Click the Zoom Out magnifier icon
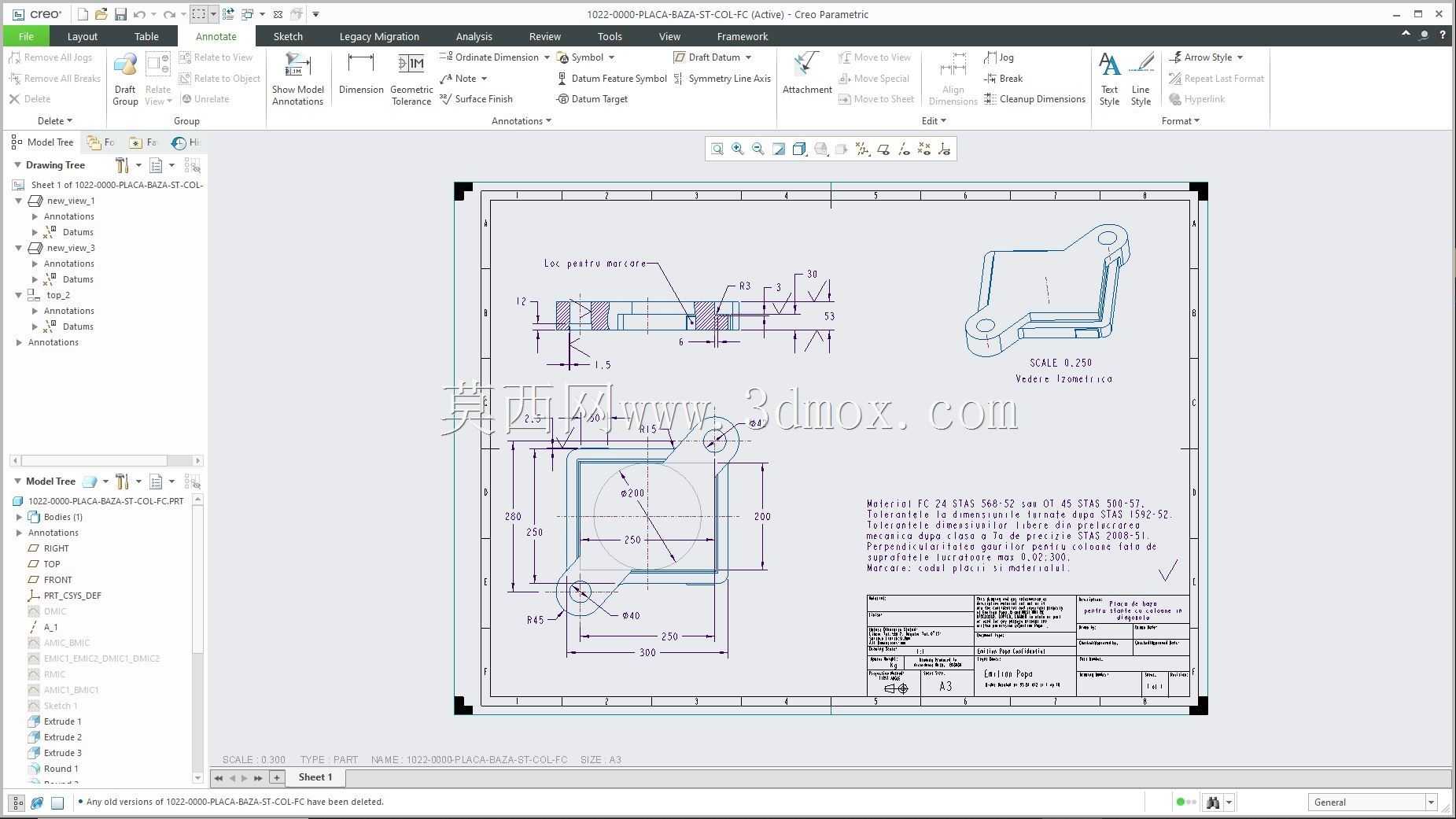This screenshot has height=819, width=1456. (758, 149)
